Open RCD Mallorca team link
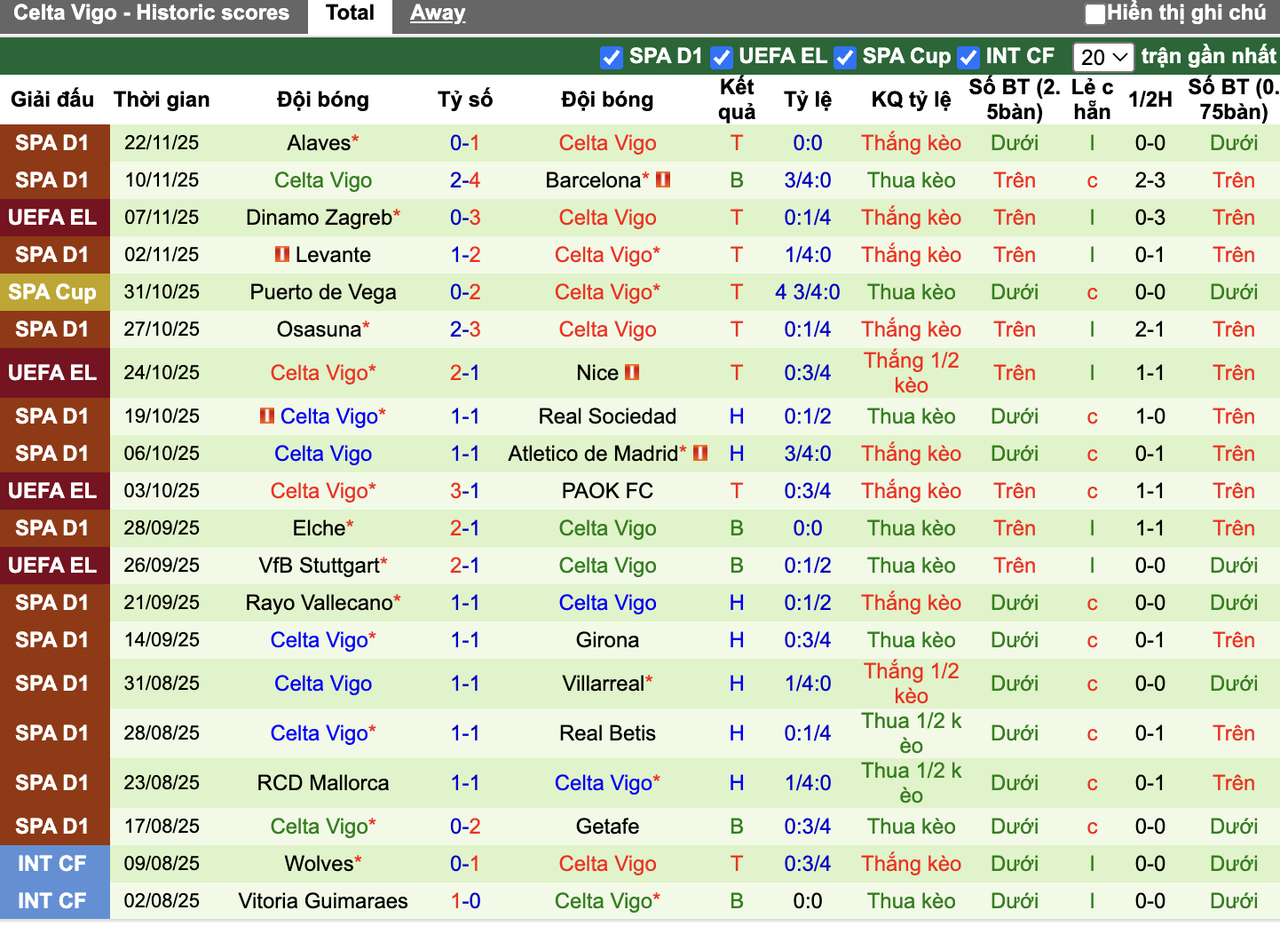1280x927 pixels. tap(323, 783)
